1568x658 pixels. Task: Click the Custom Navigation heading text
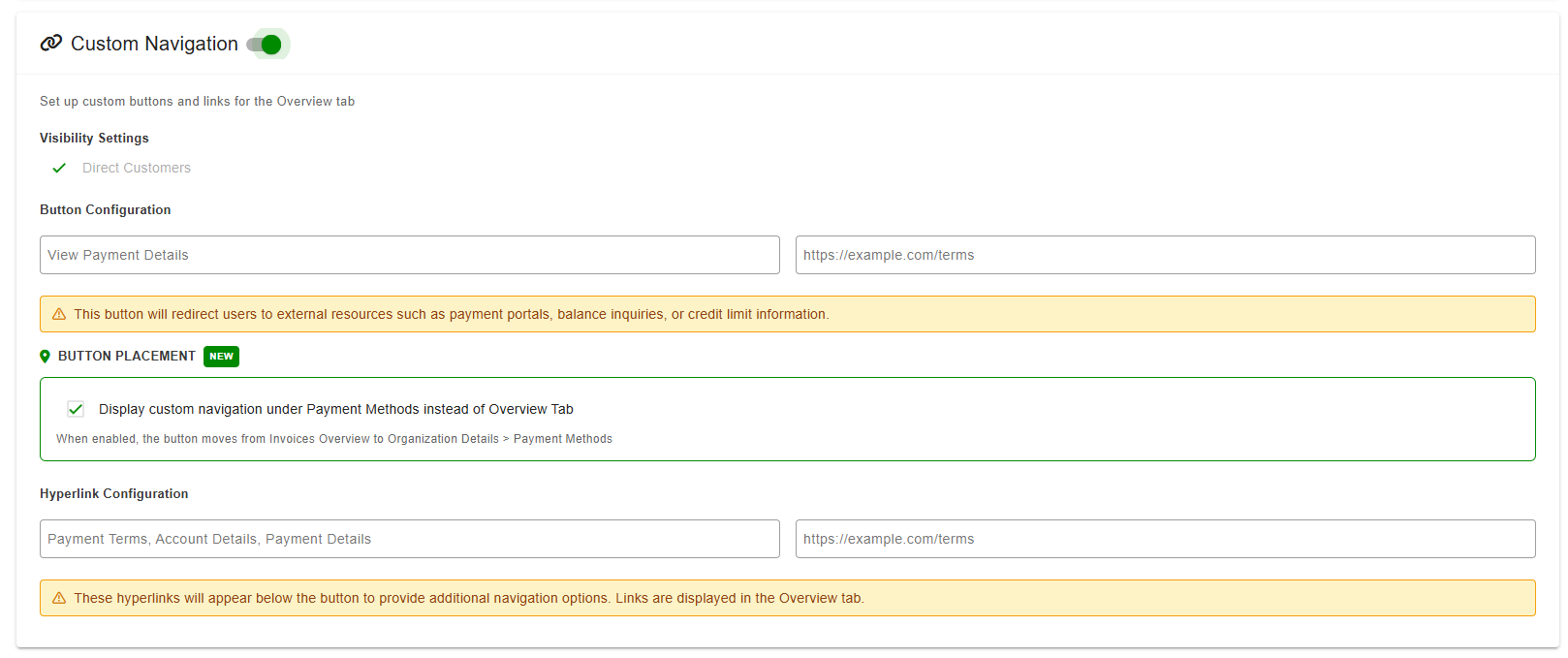click(x=154, y=44)
